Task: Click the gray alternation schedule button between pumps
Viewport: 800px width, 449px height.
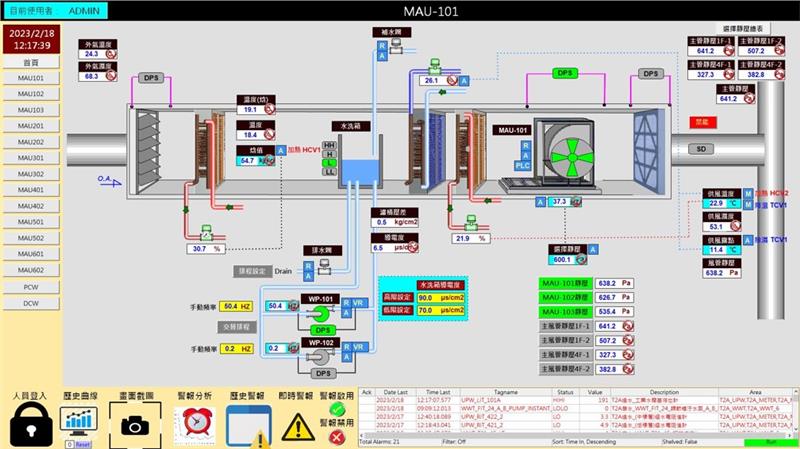Action: 237,327
